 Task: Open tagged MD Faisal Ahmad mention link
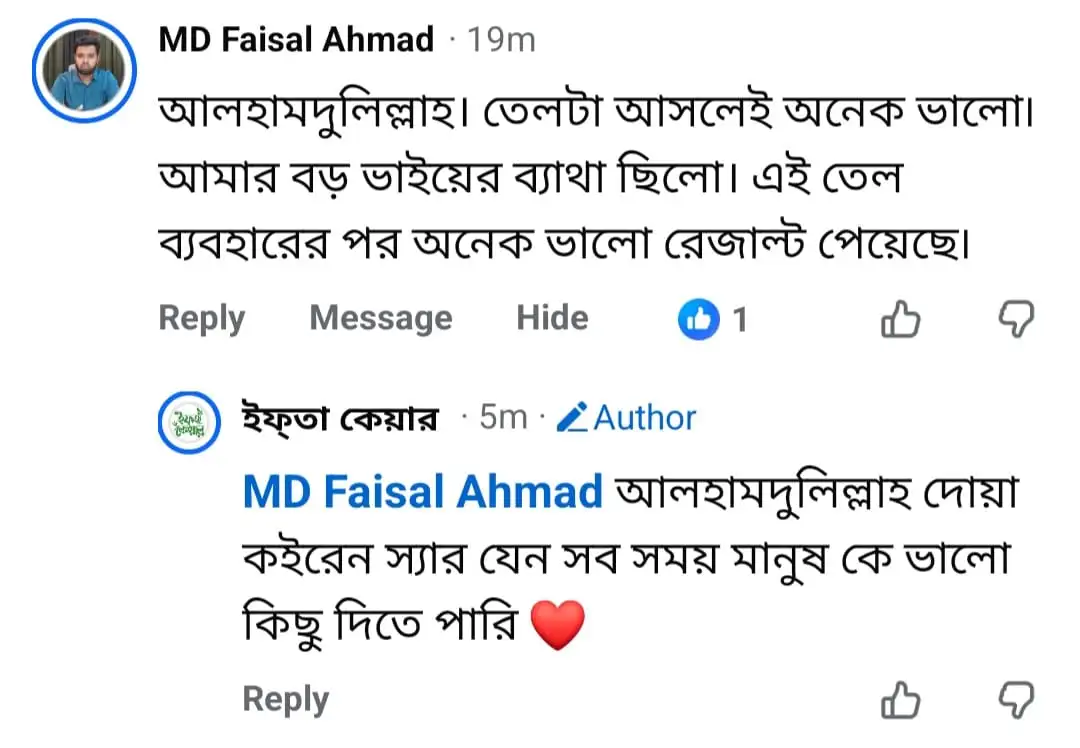click(423, 492)
